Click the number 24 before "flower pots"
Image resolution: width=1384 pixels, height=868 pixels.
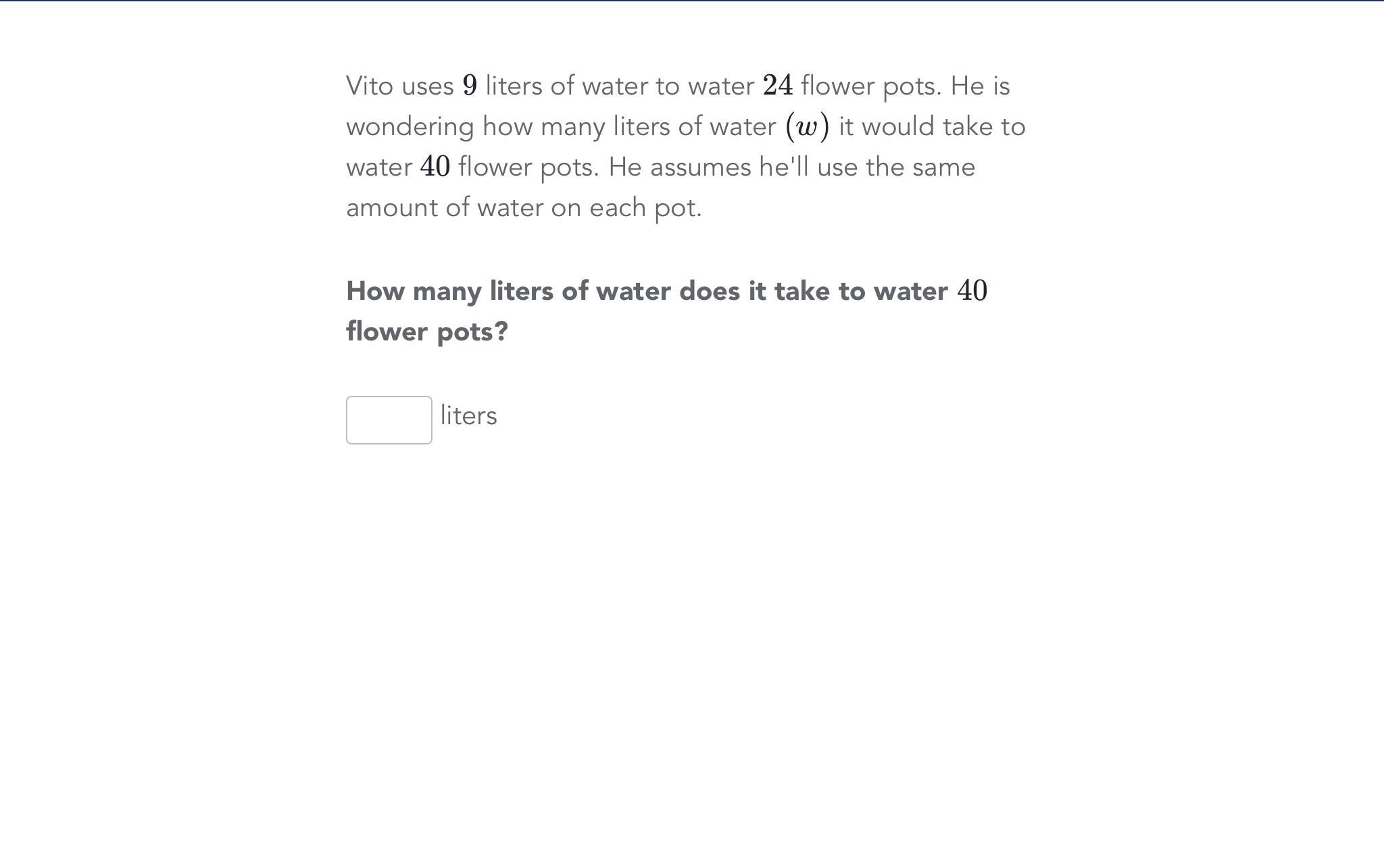point(777,86)
